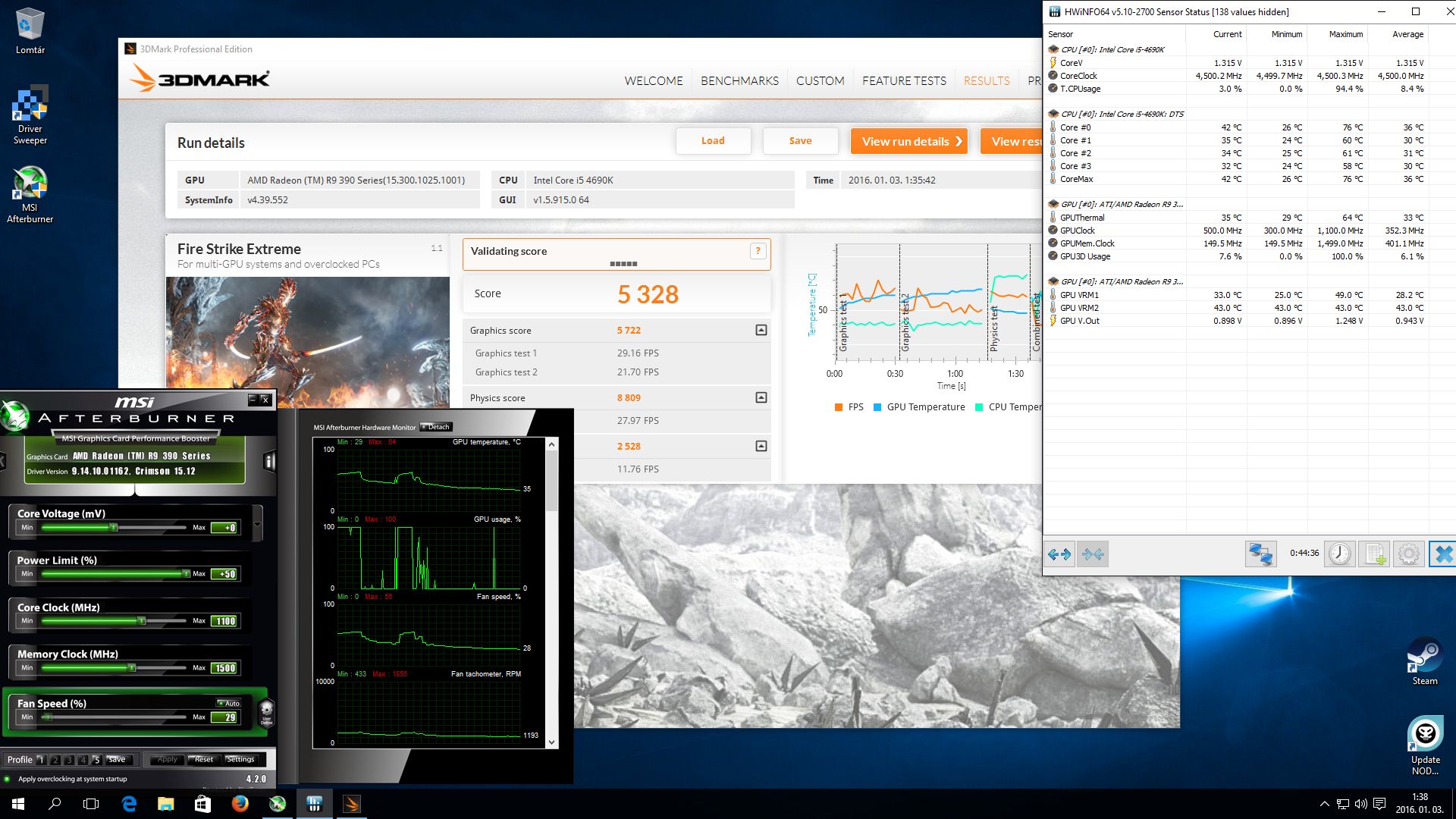Reset the HWiNFO clock timer icon

pyautogui.click(x=1339, y=554)
